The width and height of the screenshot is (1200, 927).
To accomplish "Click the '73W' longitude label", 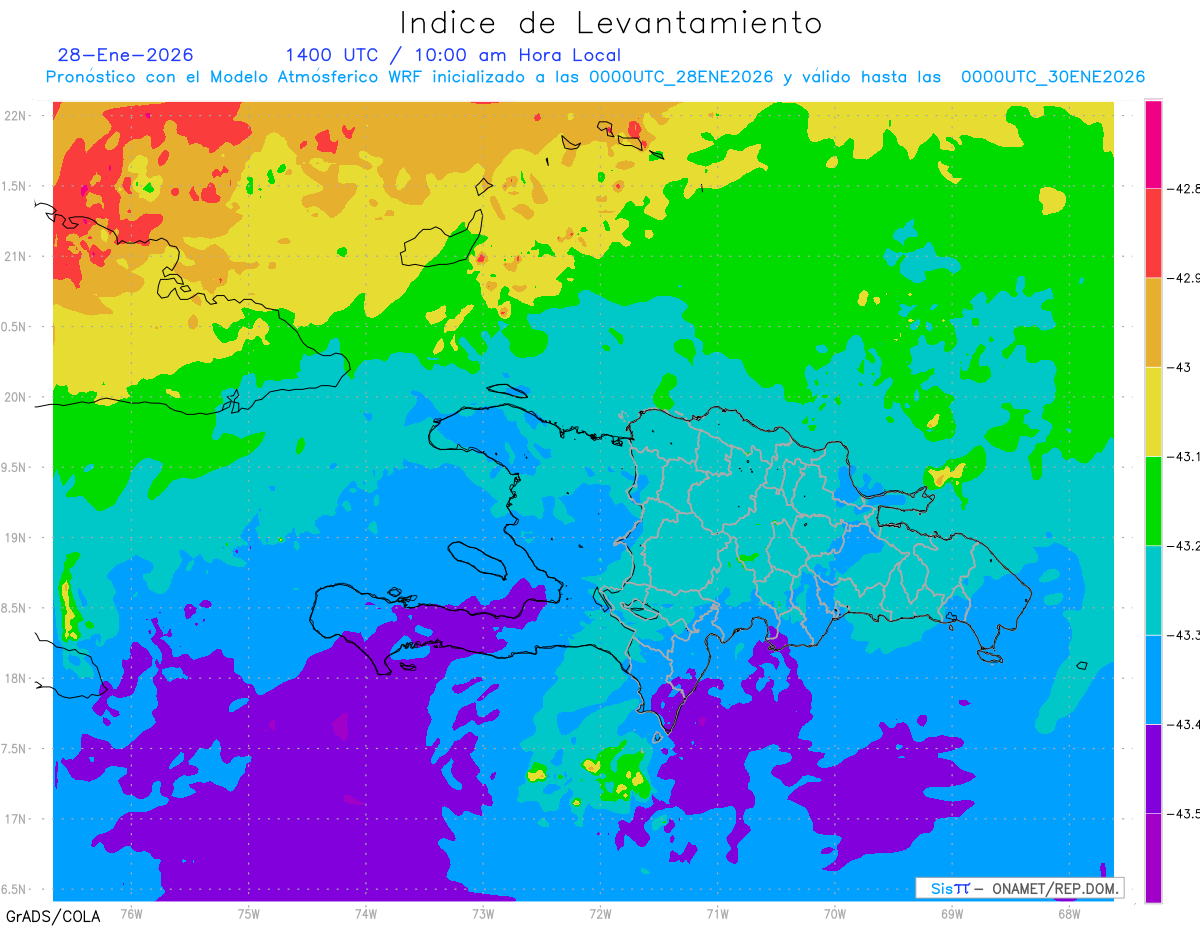I will 483,913.
